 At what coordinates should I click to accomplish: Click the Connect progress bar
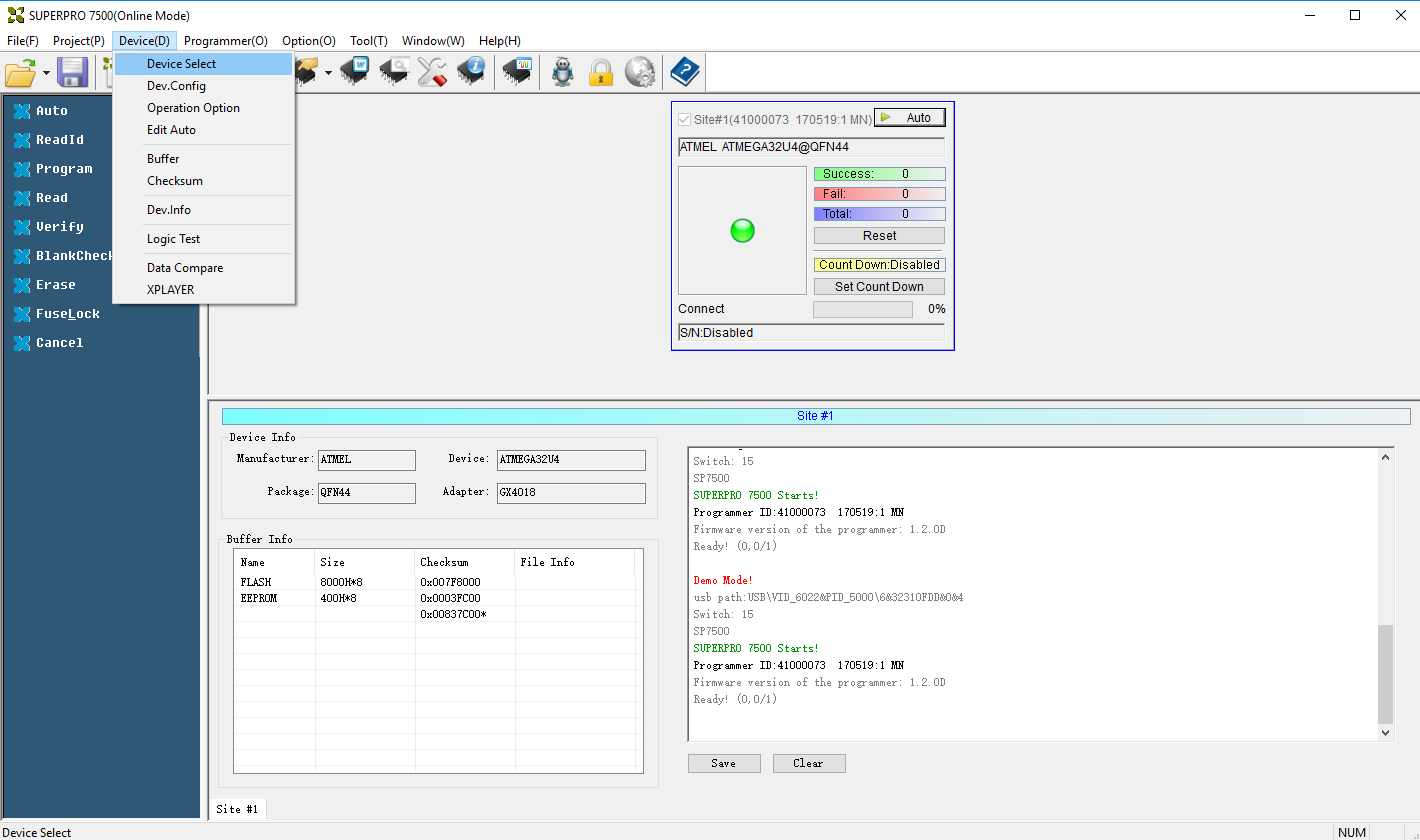coord(862,310)
